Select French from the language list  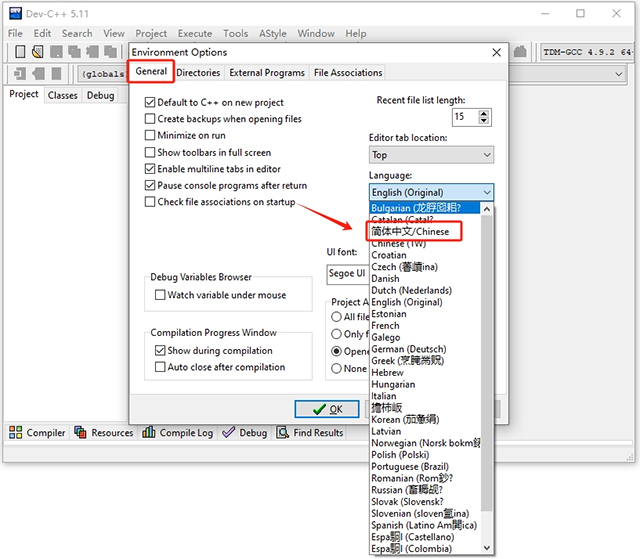[425, 326]
